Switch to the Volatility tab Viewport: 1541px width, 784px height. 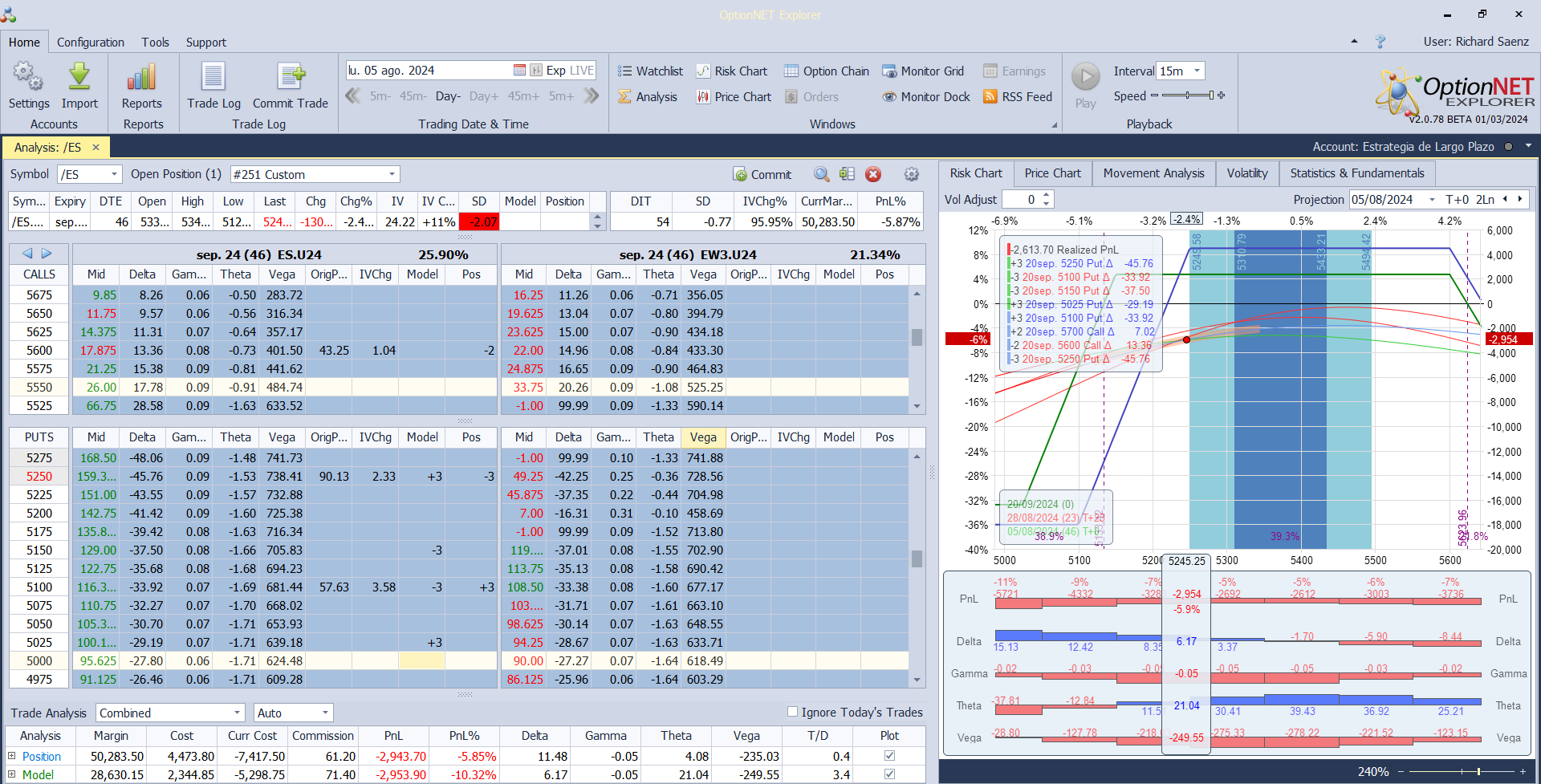pos(1247,173)
